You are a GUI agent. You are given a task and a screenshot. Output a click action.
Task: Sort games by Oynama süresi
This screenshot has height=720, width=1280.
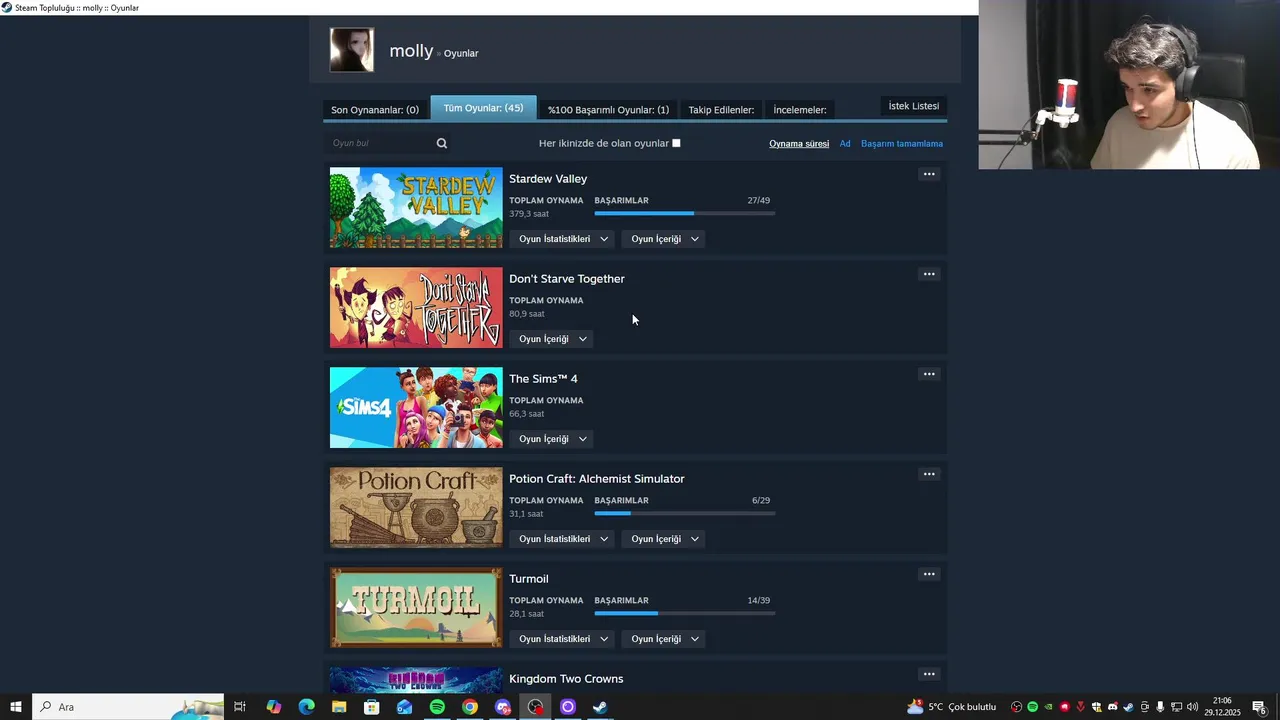click(x=799, y=144)
